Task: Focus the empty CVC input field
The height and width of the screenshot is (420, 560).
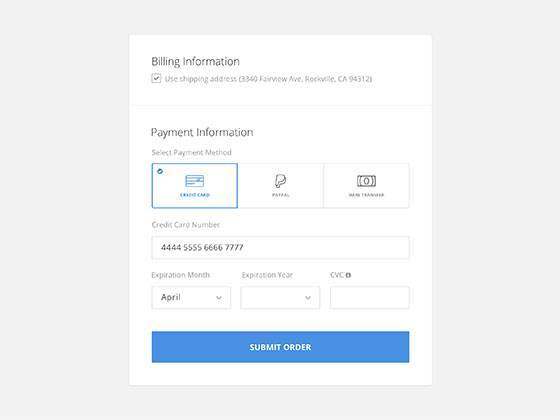Action: [370, 298]
